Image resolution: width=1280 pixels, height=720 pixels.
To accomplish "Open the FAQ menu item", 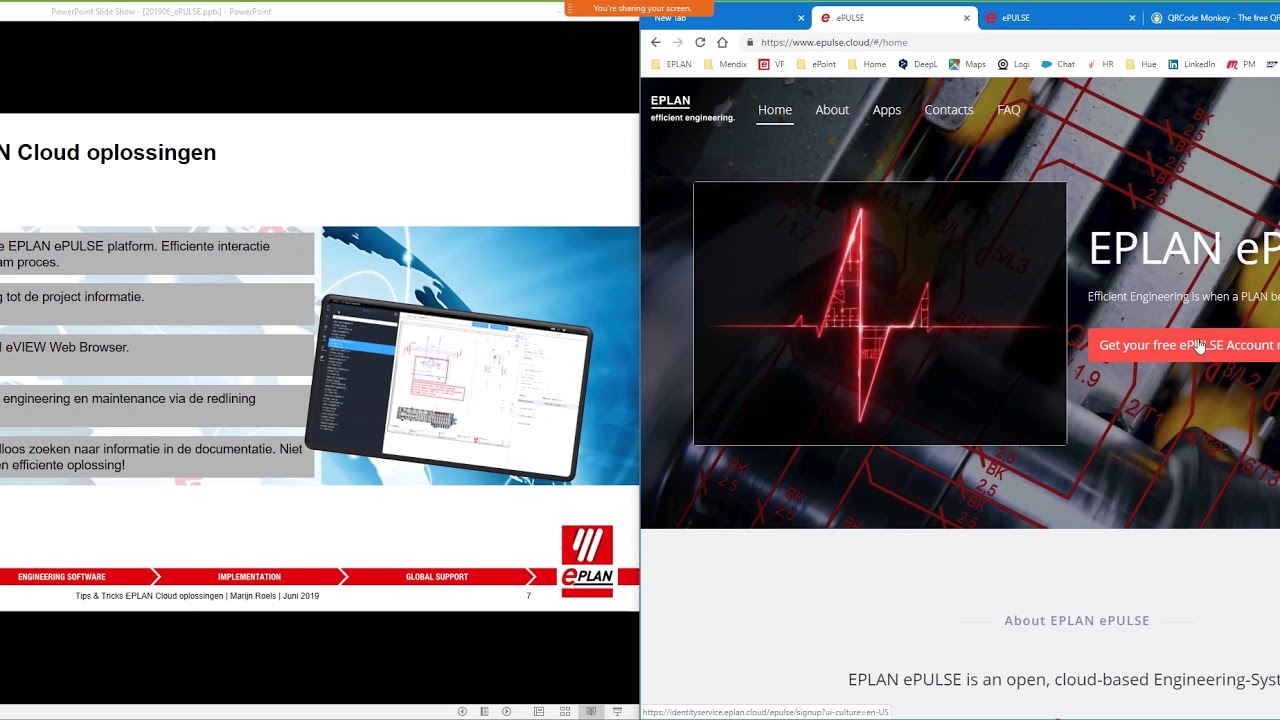I will 1009,110.
